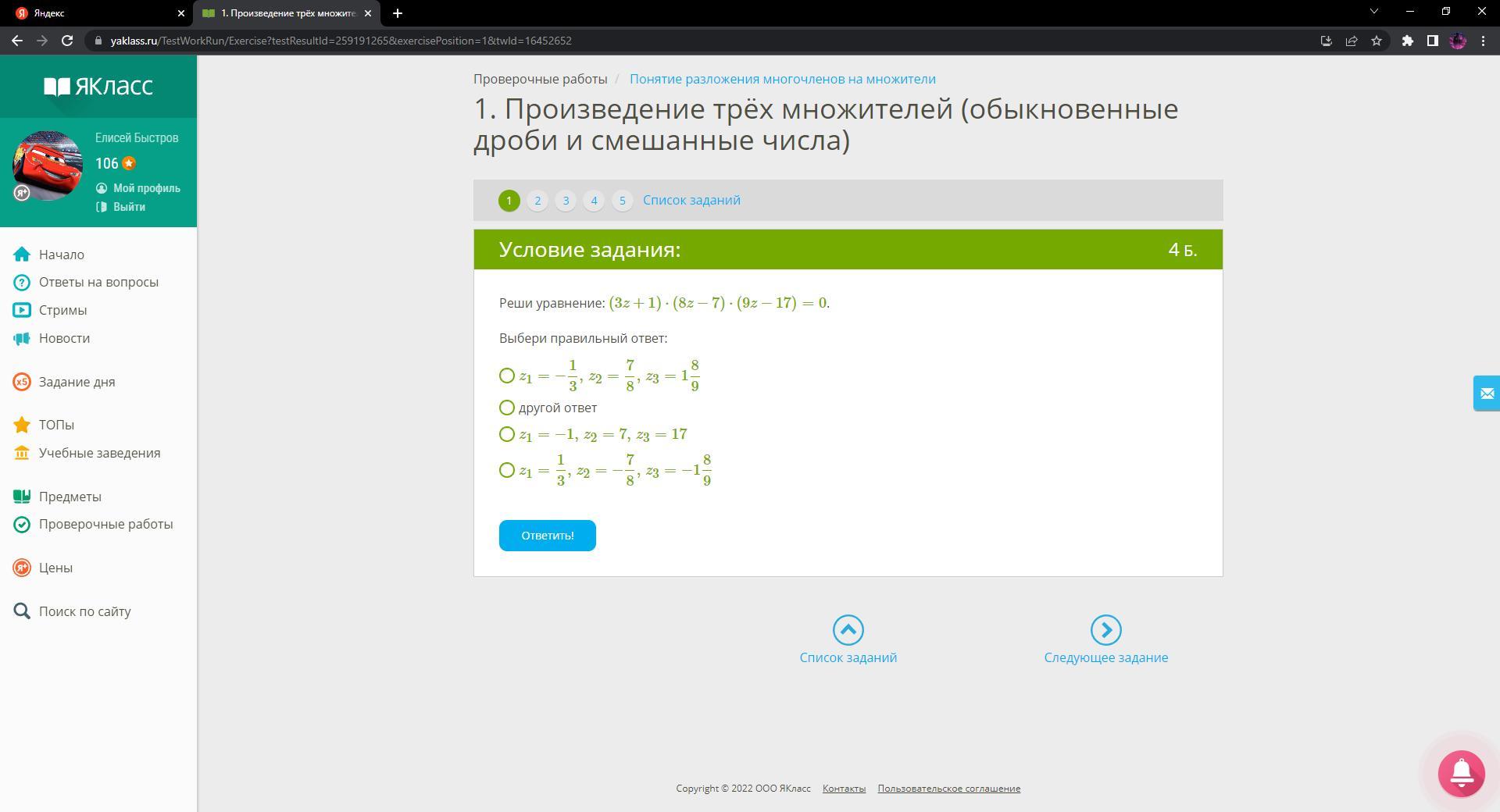Go to exercise 4
Viewport: 1500px width, 812px height.
pos(594,201)
